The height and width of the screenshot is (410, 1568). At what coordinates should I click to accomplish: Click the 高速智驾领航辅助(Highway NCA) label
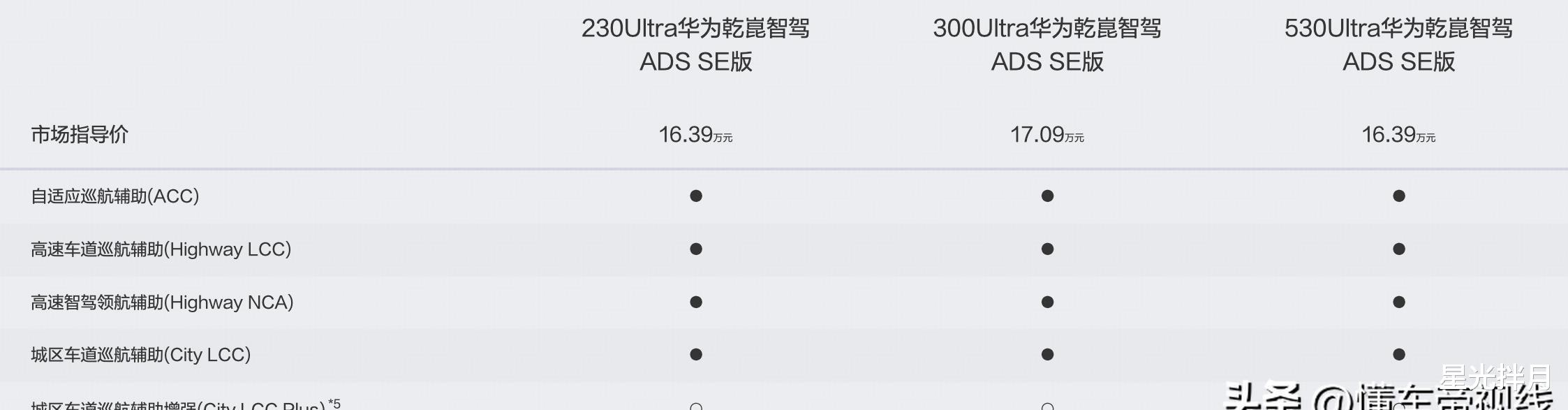coord(162,302)
